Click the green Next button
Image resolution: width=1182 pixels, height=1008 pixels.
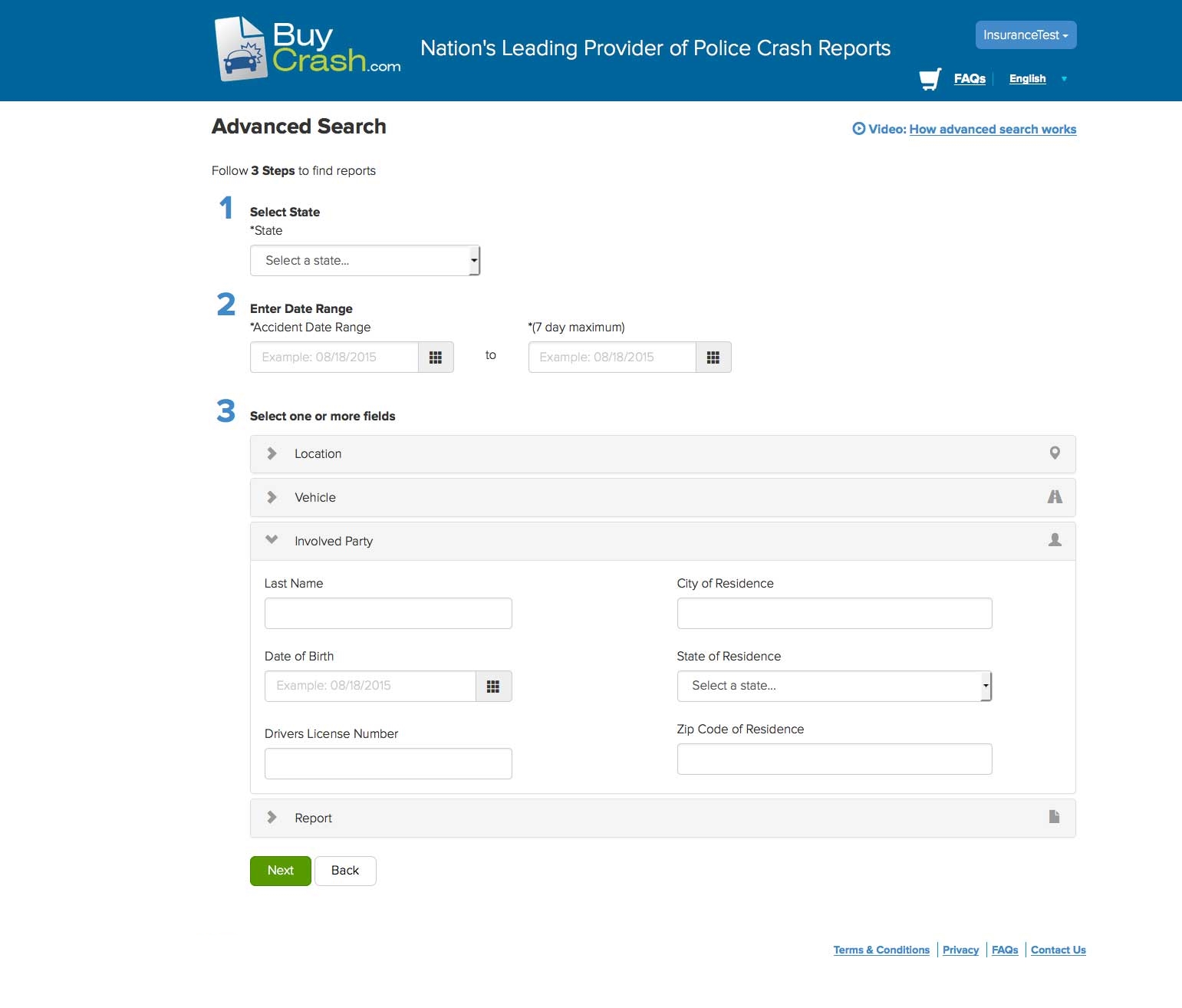[x=281, y=871]
